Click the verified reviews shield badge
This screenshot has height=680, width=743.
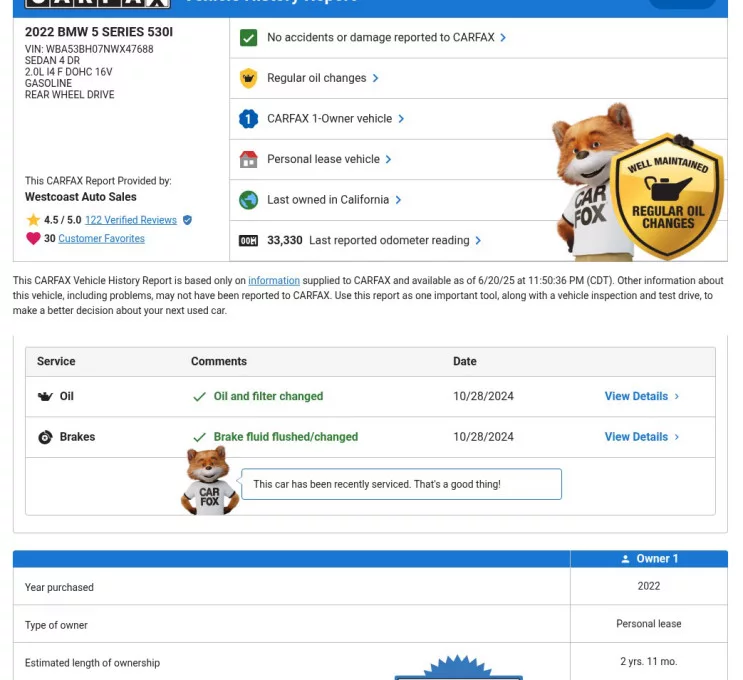click(187, 220)
